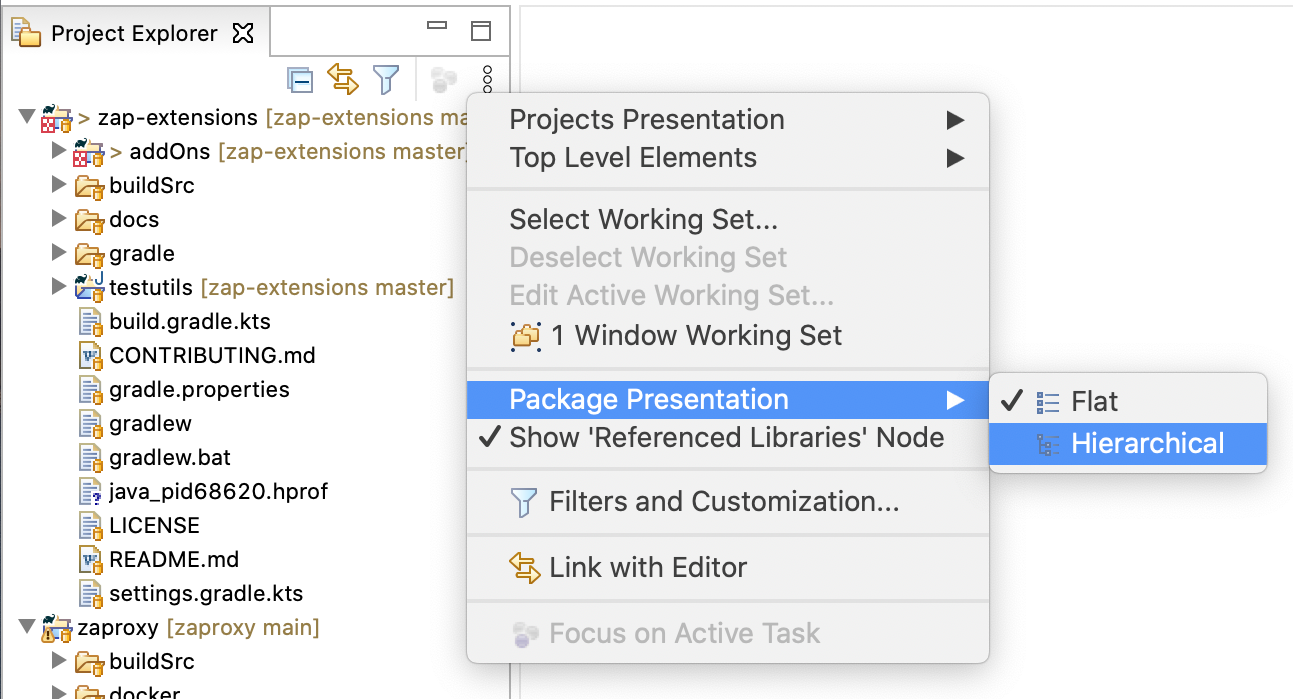Click the working set folder icon in menu

click(525, 335)
